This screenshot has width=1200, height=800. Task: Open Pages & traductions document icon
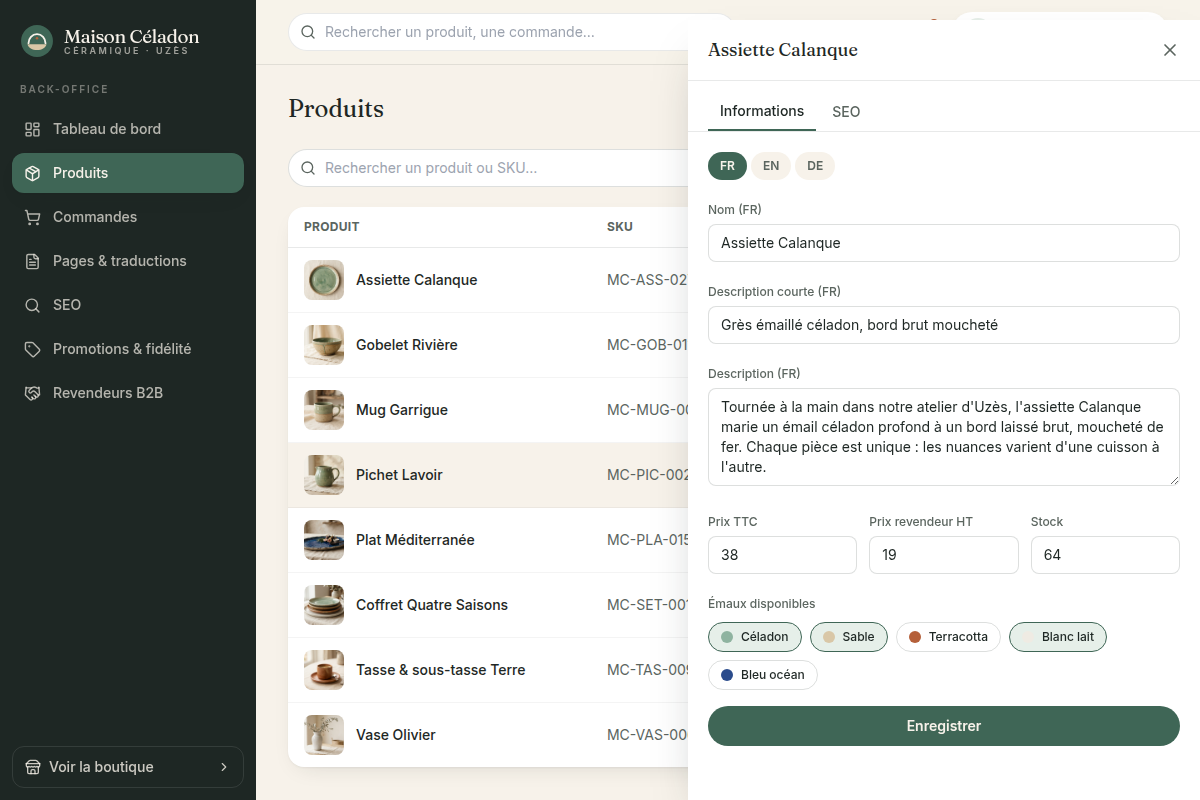[33, 261]
